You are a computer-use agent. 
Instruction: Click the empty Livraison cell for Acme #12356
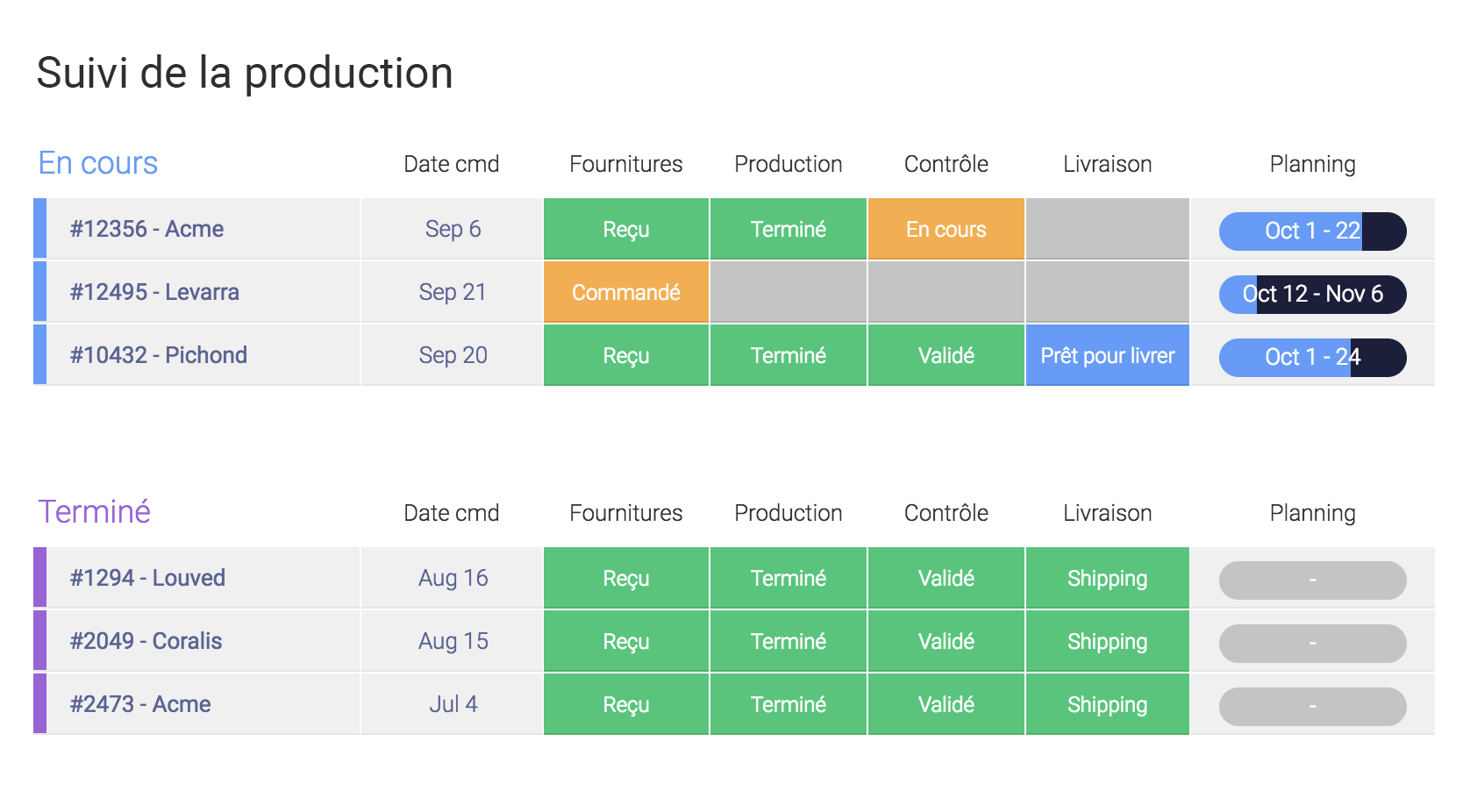point(1107,229)
